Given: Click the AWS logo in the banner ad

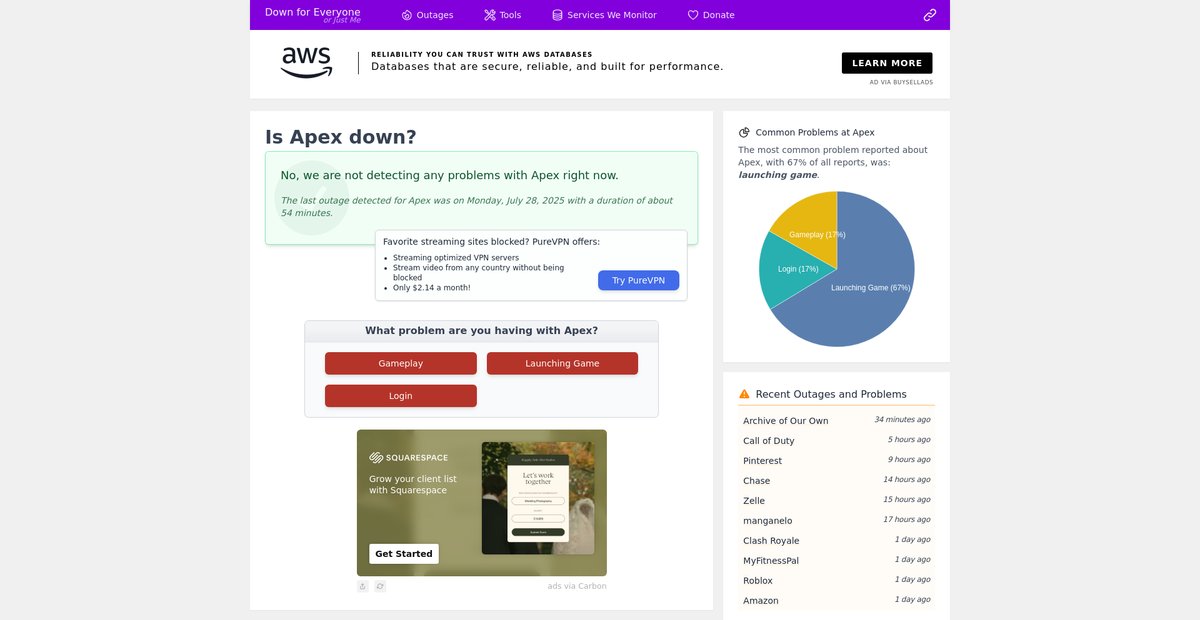Looking at the screenshot, I should tap(306, 62).
